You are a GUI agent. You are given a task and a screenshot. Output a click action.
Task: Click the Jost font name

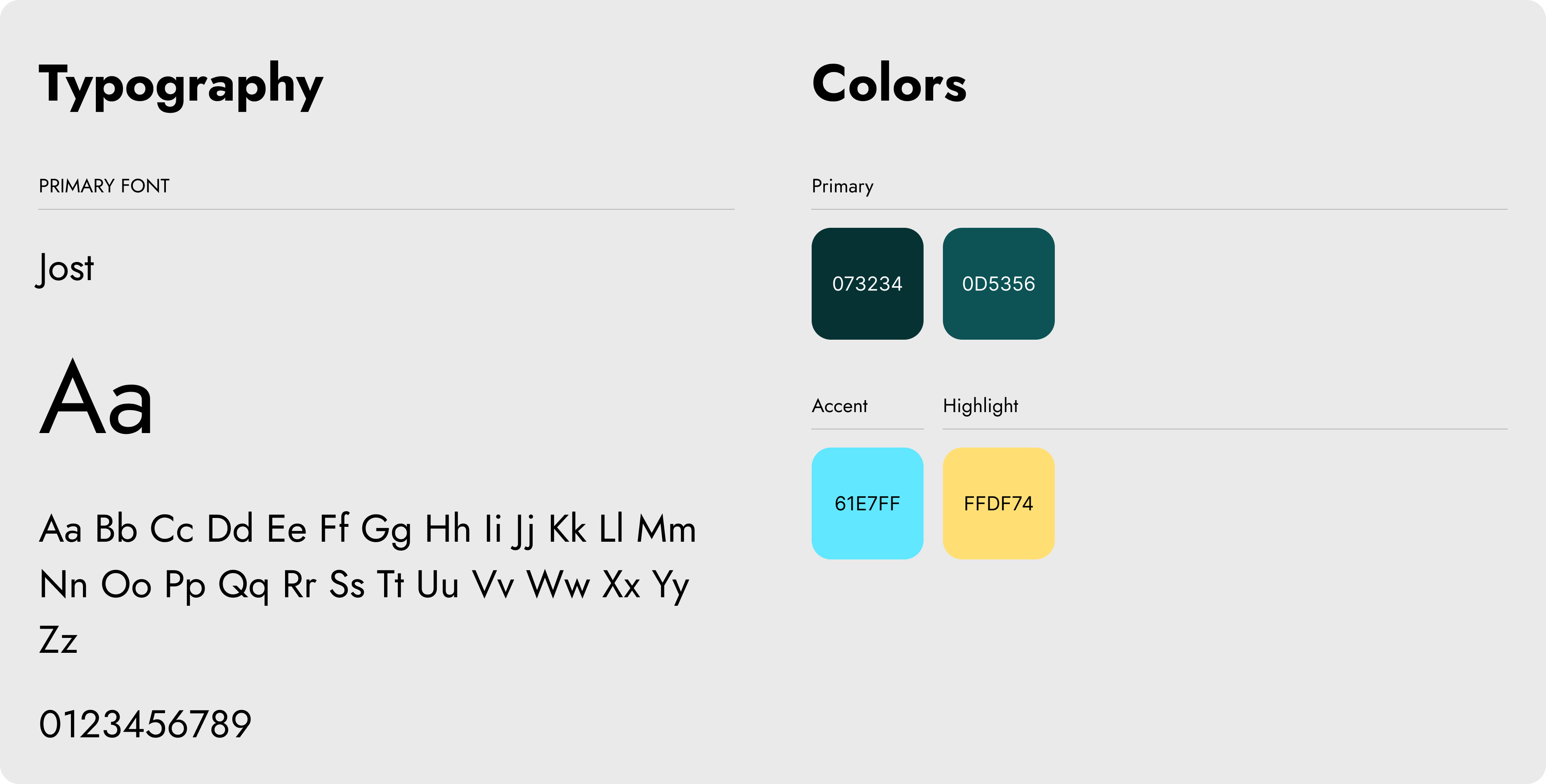[x=65, y=268]
